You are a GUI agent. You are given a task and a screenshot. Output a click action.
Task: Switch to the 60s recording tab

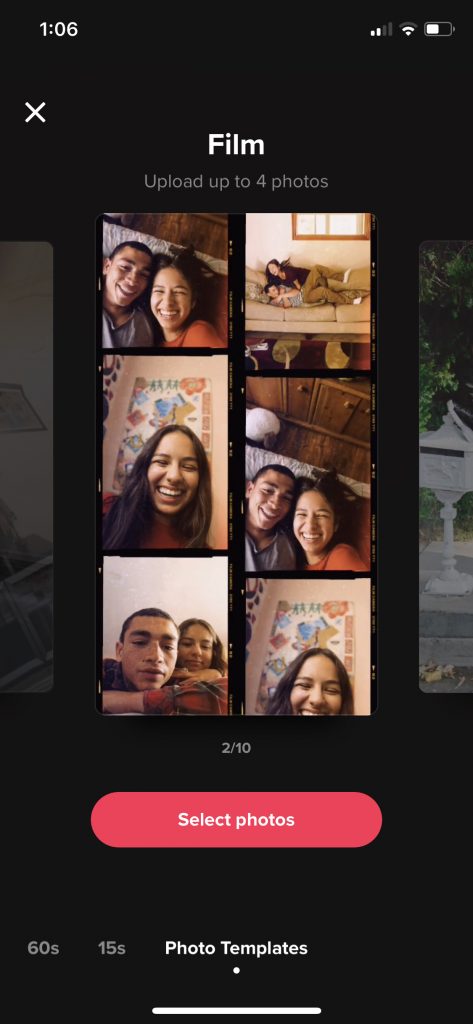tap(43, 948)
